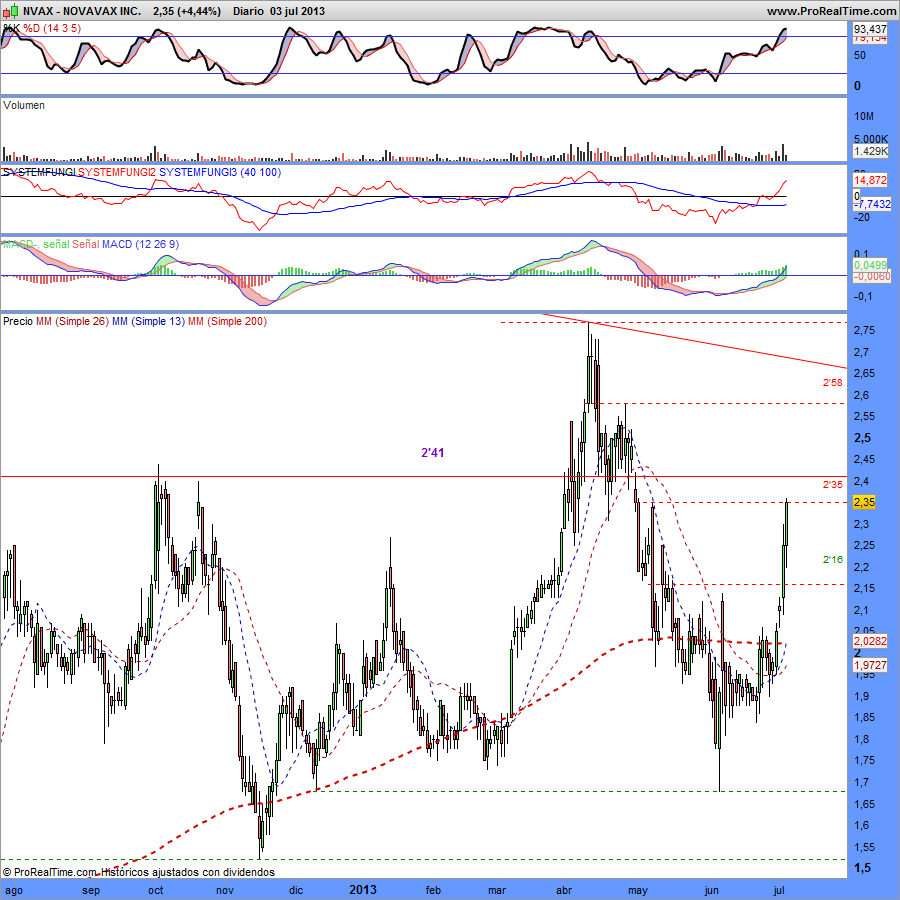Click the 1,5 price axis label
The height and width of the screenshot is (900, 900).
click(x=862, y=868)
